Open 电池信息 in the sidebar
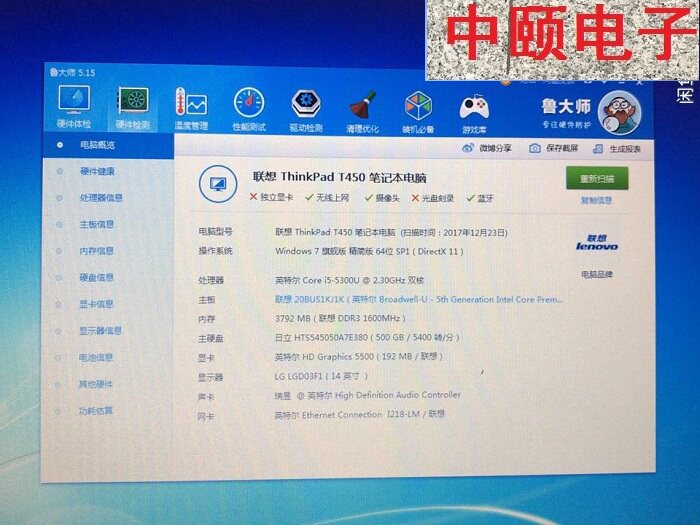This screenshot has width=700, height=525. click(96, 357)
